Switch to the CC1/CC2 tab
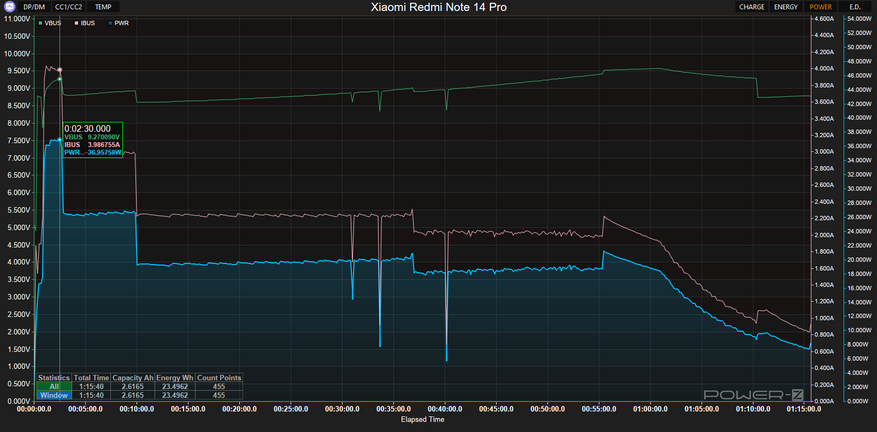The height and width of the screenshot is (432, 877). pos(69,7)
